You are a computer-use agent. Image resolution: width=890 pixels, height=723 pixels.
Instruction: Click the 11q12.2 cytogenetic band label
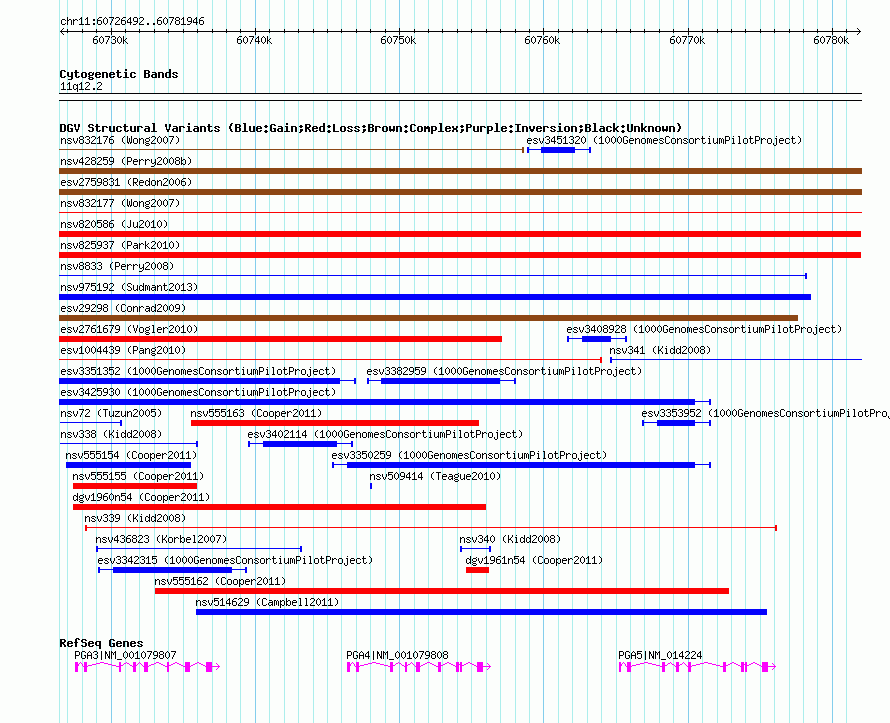(81, 86)
